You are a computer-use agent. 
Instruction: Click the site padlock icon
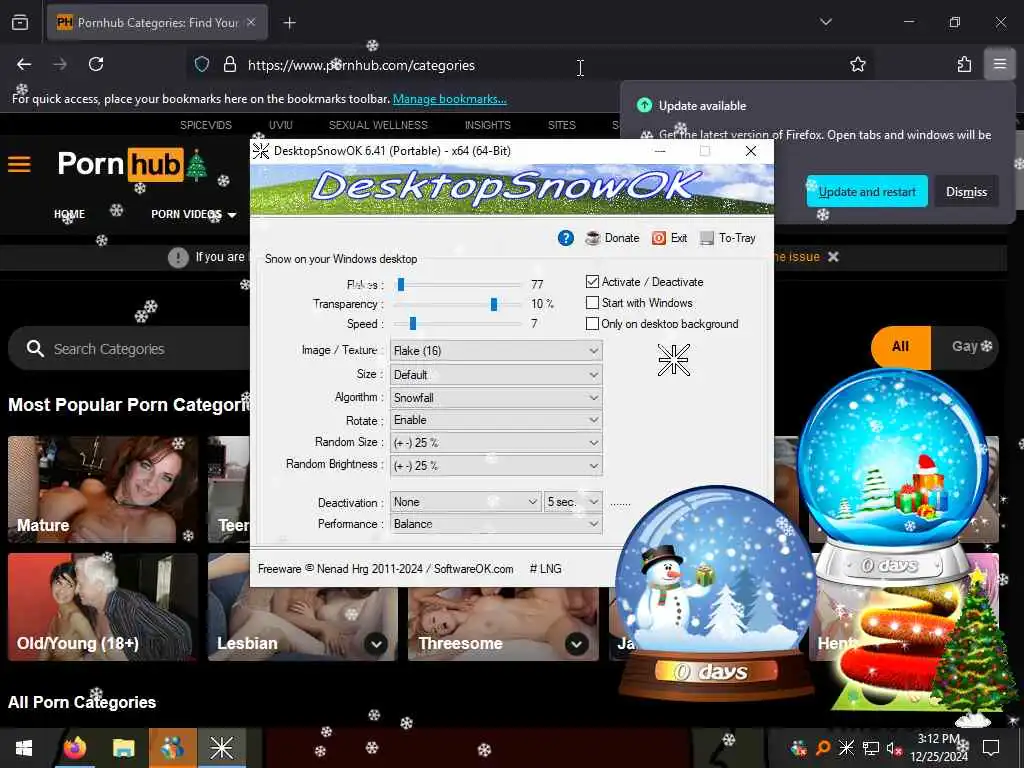click(230, 64)
